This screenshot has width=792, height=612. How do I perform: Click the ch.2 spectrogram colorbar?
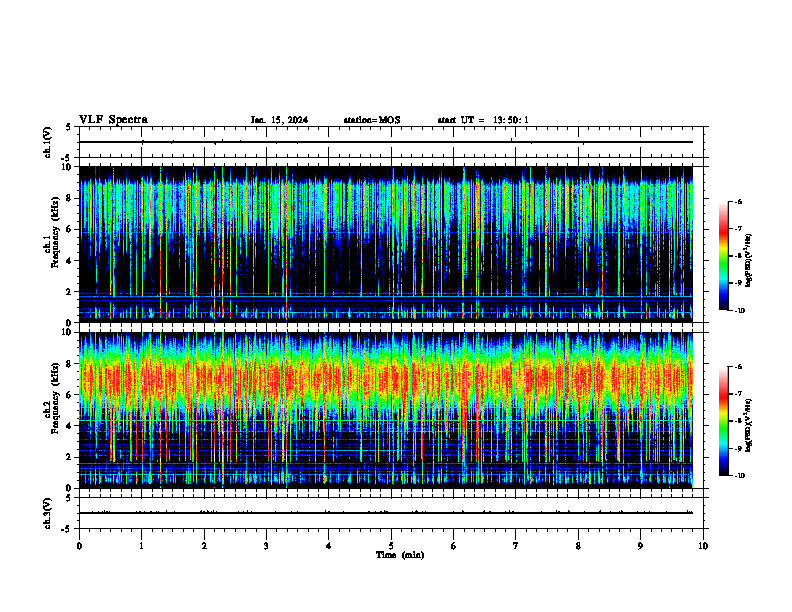[x=724, y=421]
